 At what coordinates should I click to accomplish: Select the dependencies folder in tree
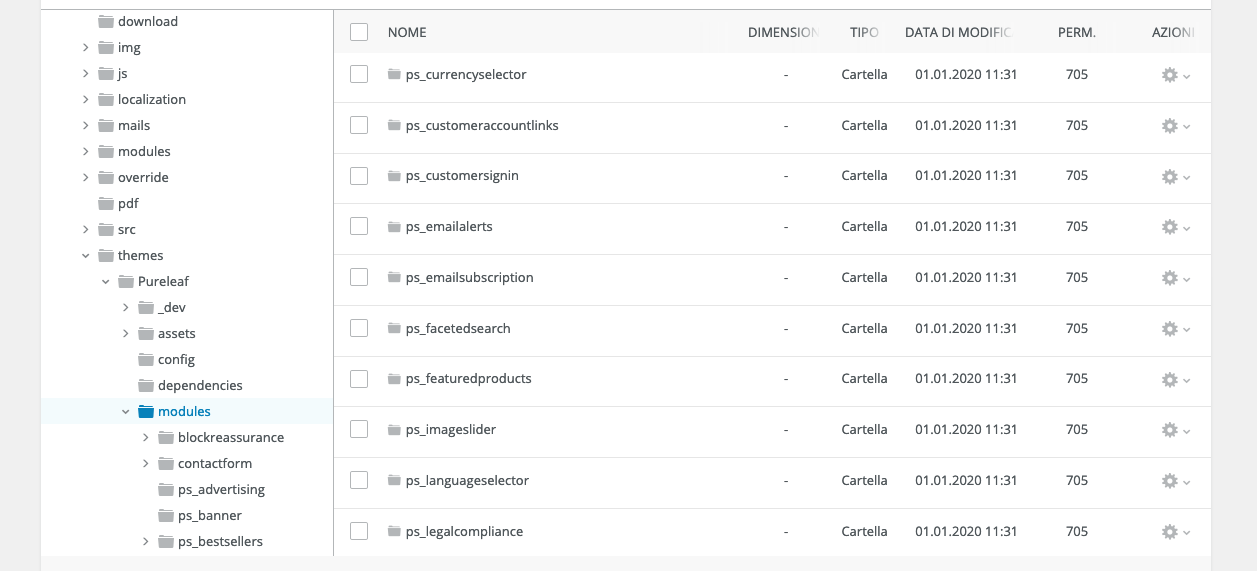click(200, 385)
